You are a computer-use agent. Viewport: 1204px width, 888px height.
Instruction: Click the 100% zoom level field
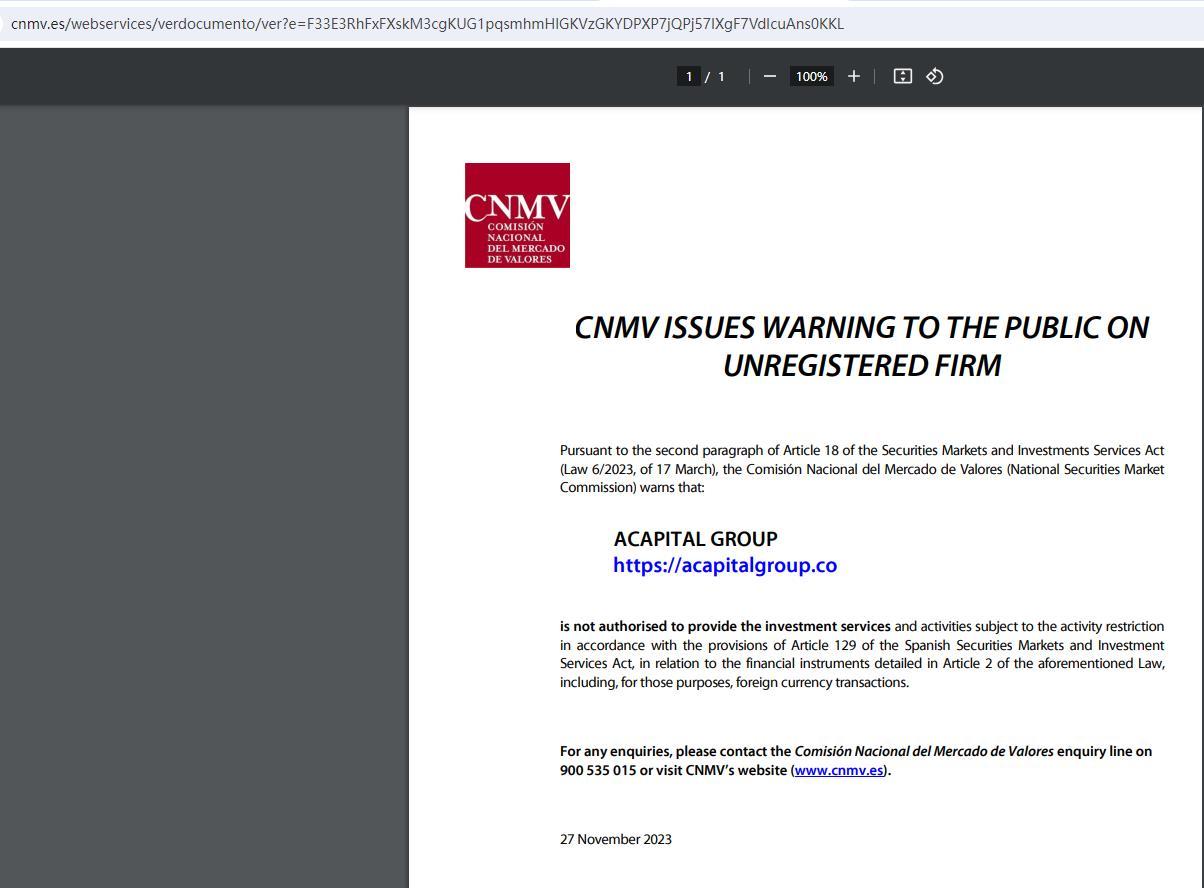pos(811,76)
